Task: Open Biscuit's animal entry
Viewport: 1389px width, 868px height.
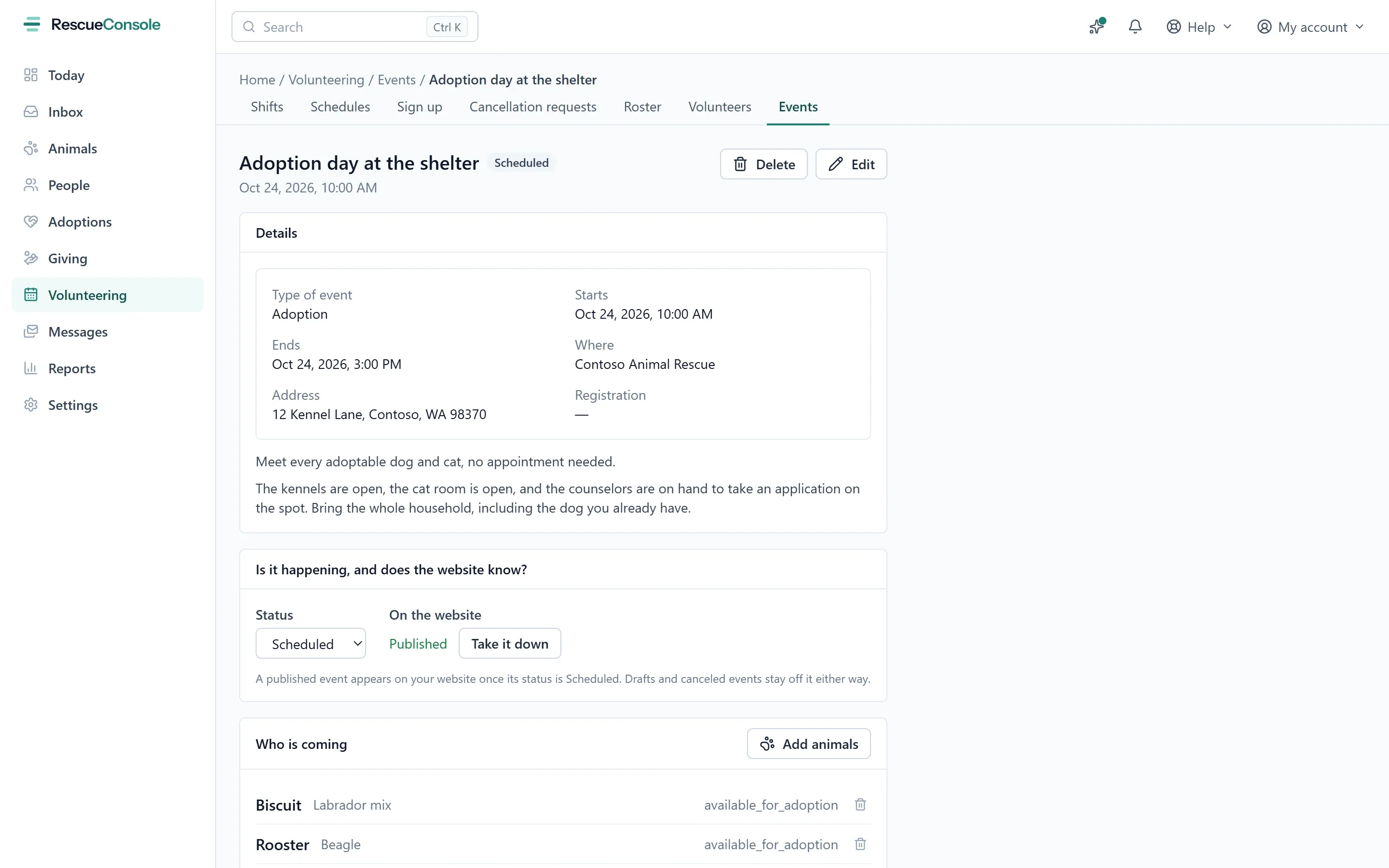Action: click(278, 805)
